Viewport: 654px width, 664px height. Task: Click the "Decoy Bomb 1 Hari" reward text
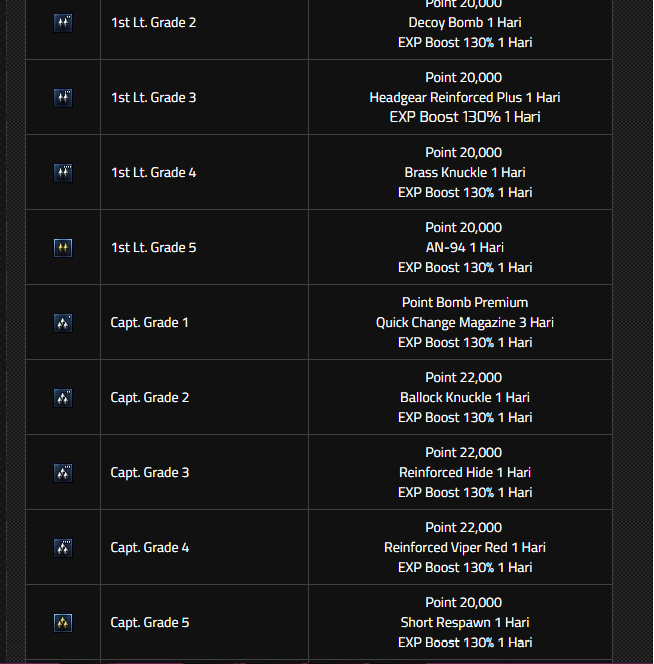pyautogui.click(x=464, y=22)
